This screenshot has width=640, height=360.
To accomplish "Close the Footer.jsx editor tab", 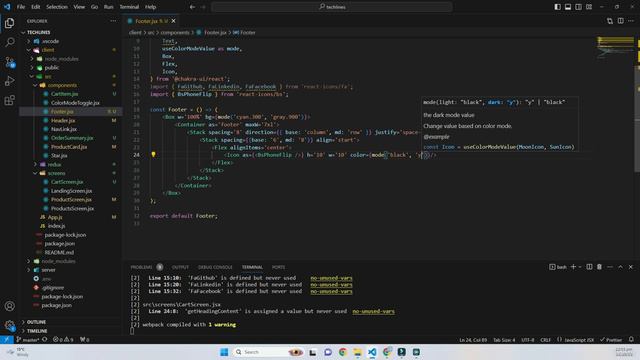I will click(173, 21).
